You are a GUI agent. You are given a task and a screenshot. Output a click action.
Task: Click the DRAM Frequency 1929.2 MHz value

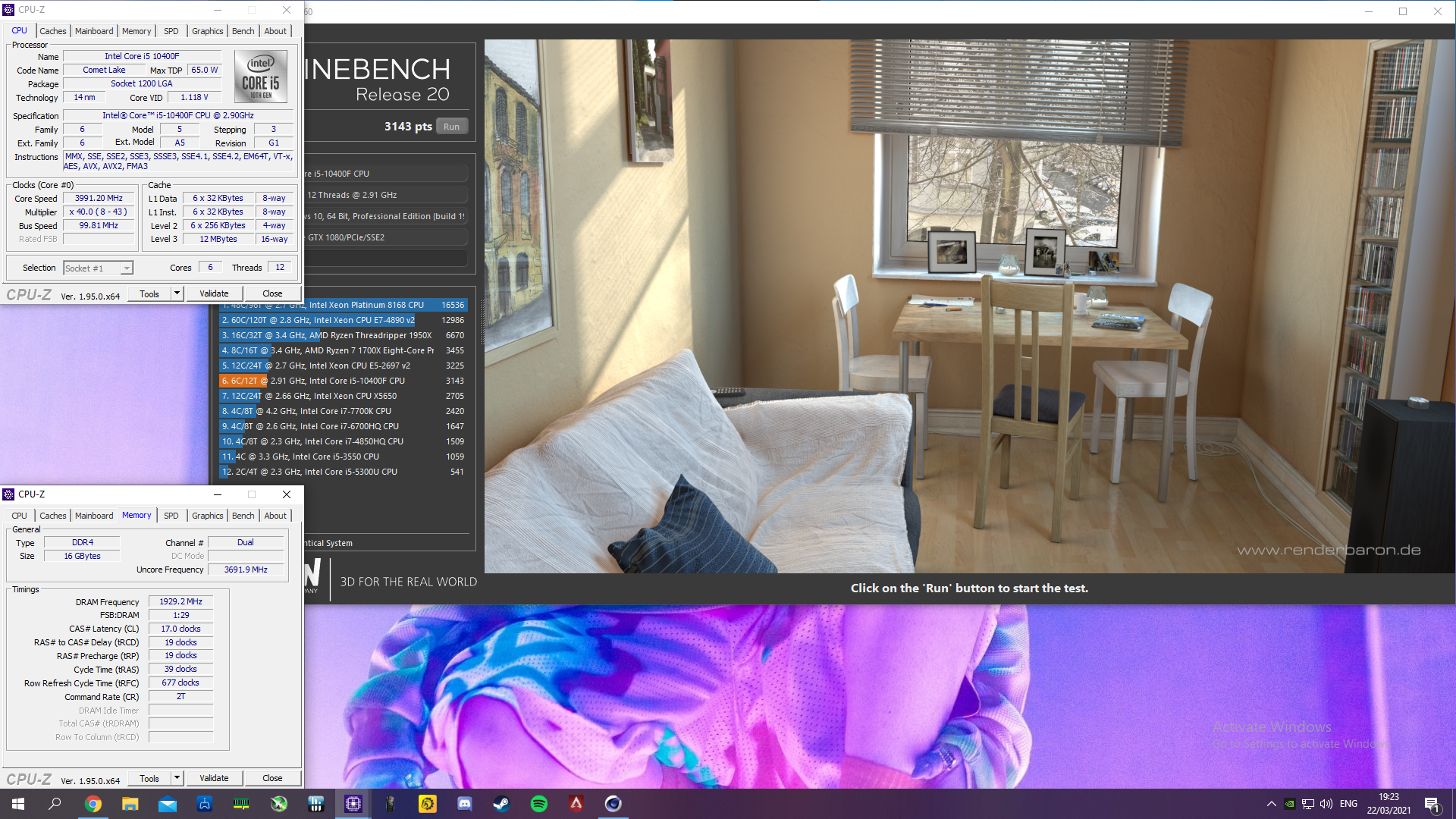180,602
